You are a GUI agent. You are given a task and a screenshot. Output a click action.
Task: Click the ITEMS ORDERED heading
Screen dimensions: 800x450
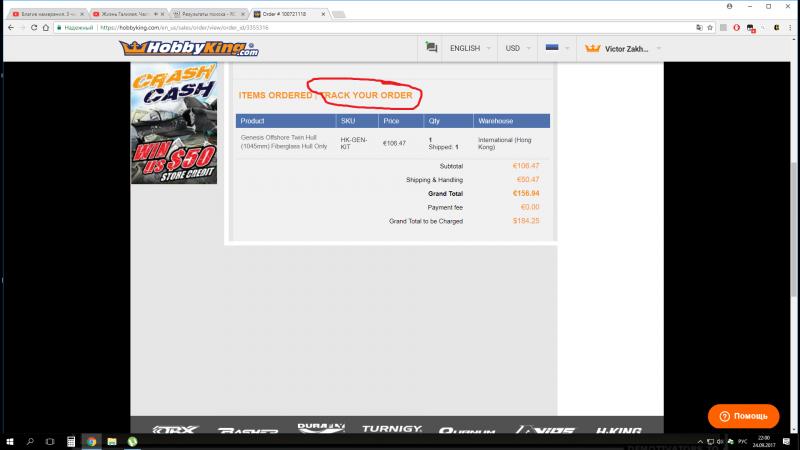pos(275,95)
